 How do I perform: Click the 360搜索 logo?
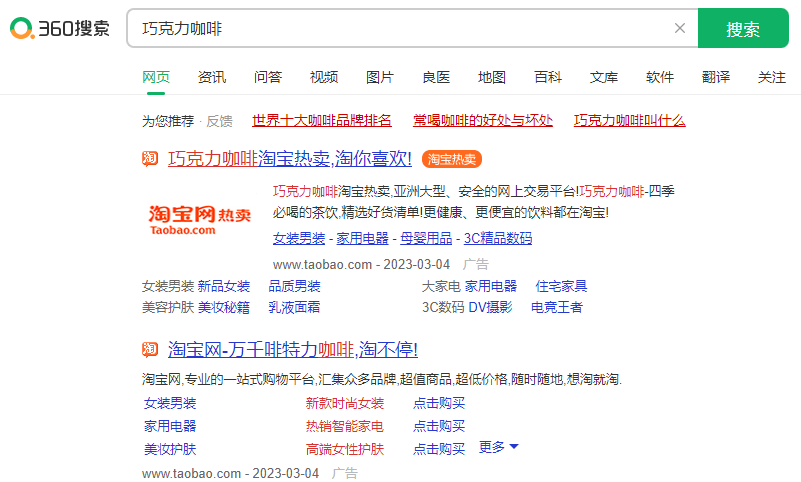tap(60, 28)
